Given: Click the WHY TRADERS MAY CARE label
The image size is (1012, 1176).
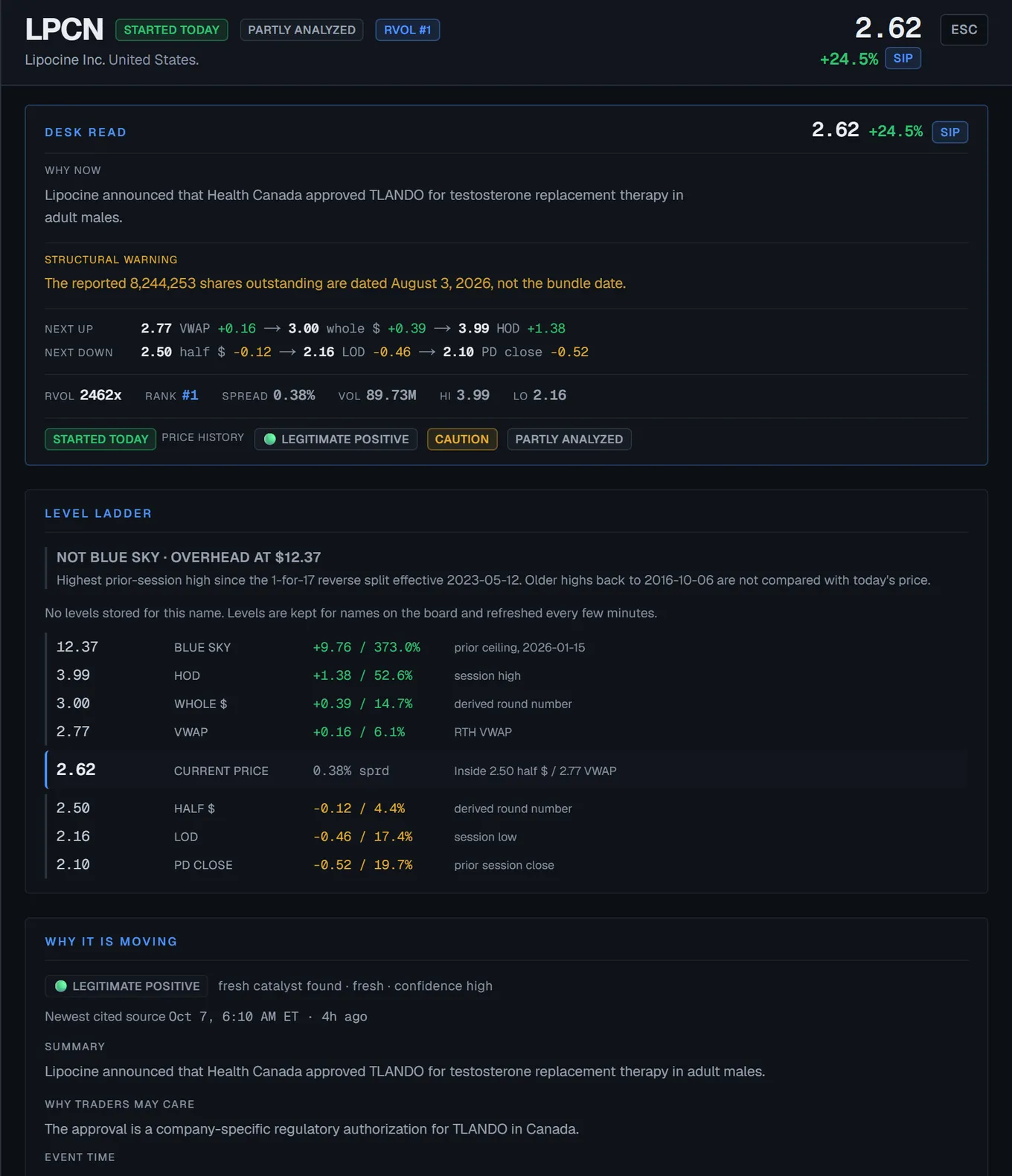Looking at the screenshot, I should 119,1105.
